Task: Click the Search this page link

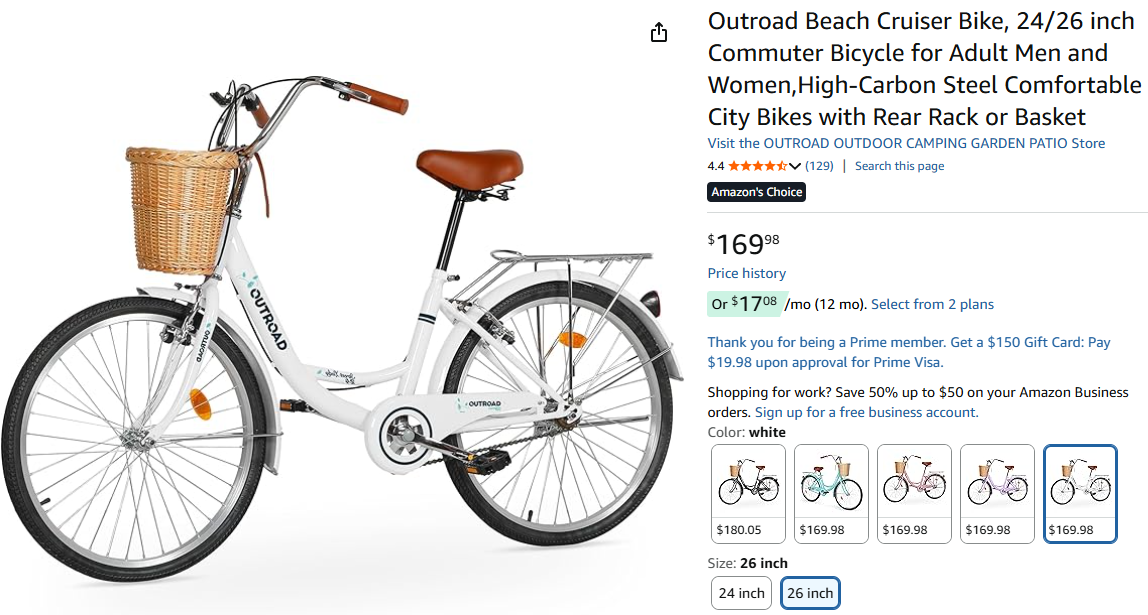Action: [899, 166]
